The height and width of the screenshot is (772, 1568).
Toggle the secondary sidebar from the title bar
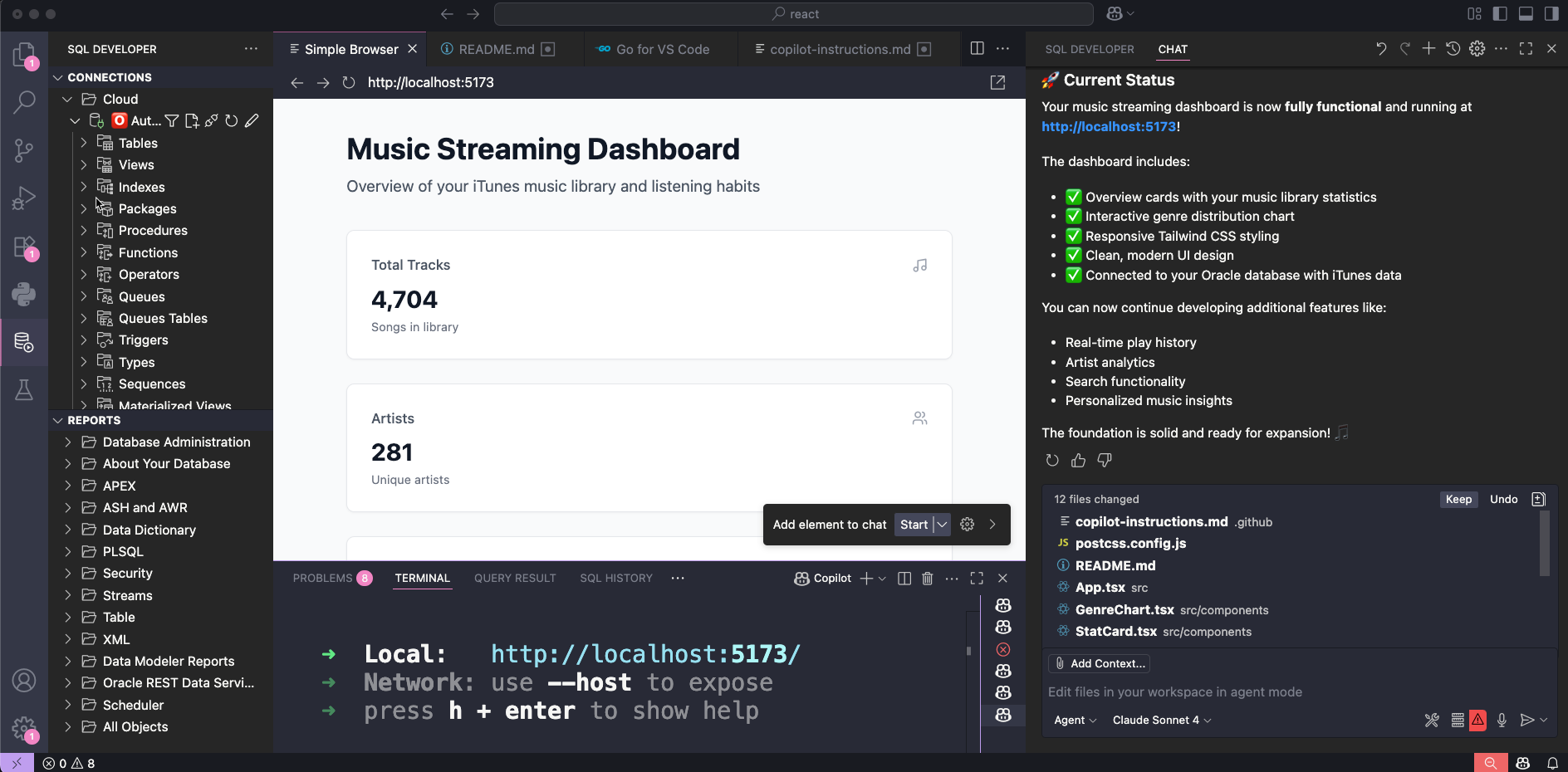tap(1552, 13)
